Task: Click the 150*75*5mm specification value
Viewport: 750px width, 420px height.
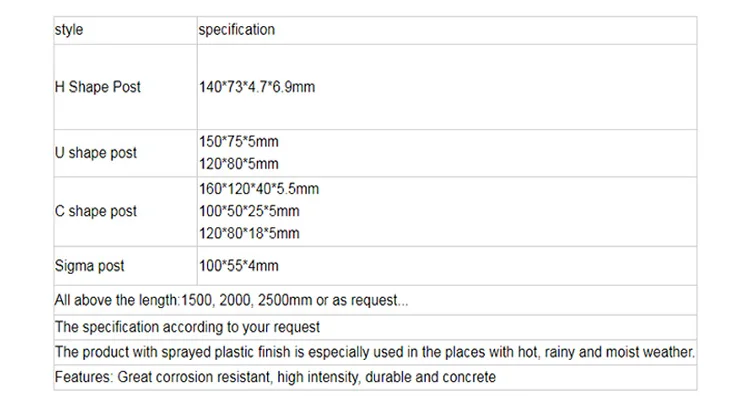Action: coord(239,143)
